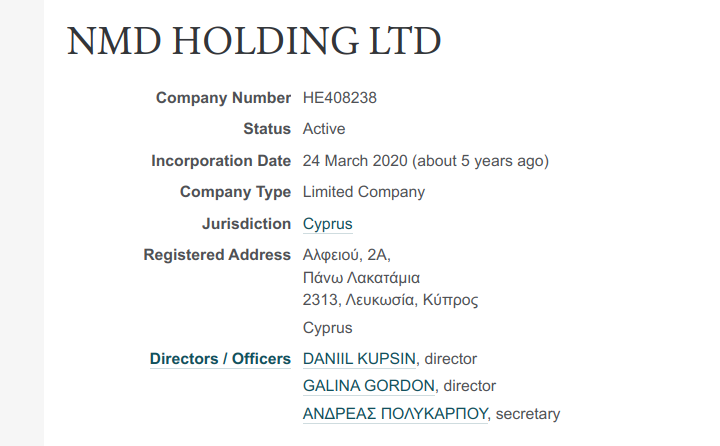
Task: Click the Limited Company type value
Action: pyautogui.click(x=364, y=192)
